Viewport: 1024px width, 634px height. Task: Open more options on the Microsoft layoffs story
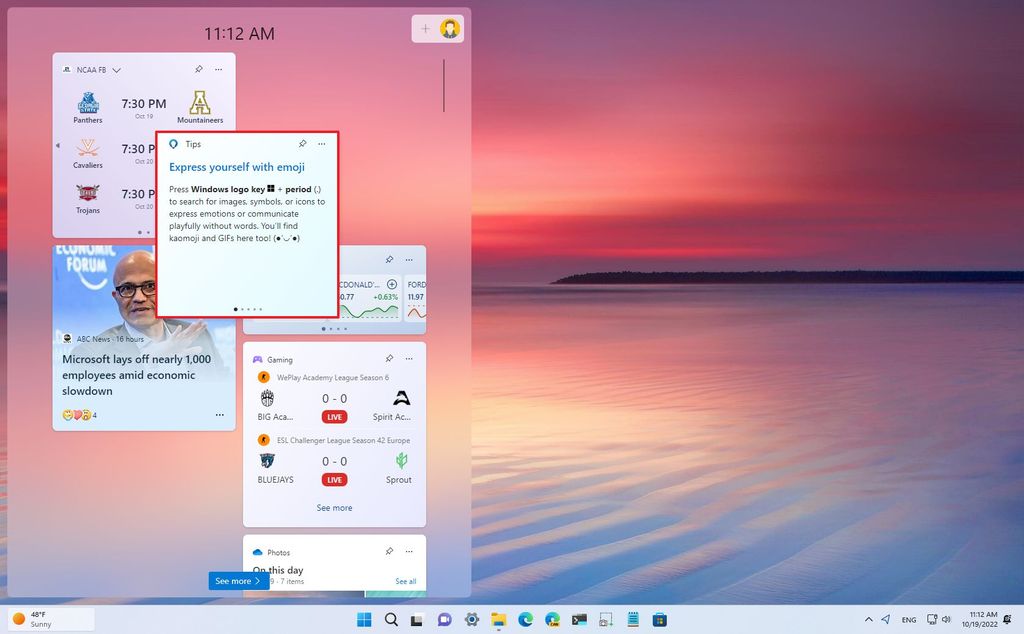pos(219,414)
